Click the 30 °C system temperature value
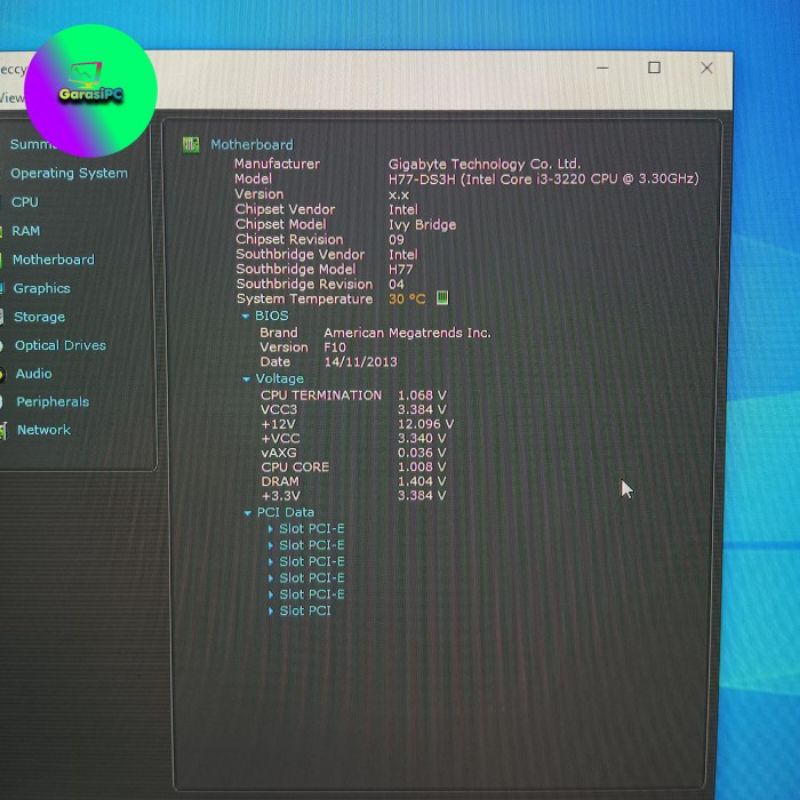This screenshot has height=800, width=800. pyautogui.click(x=407, y=299)
